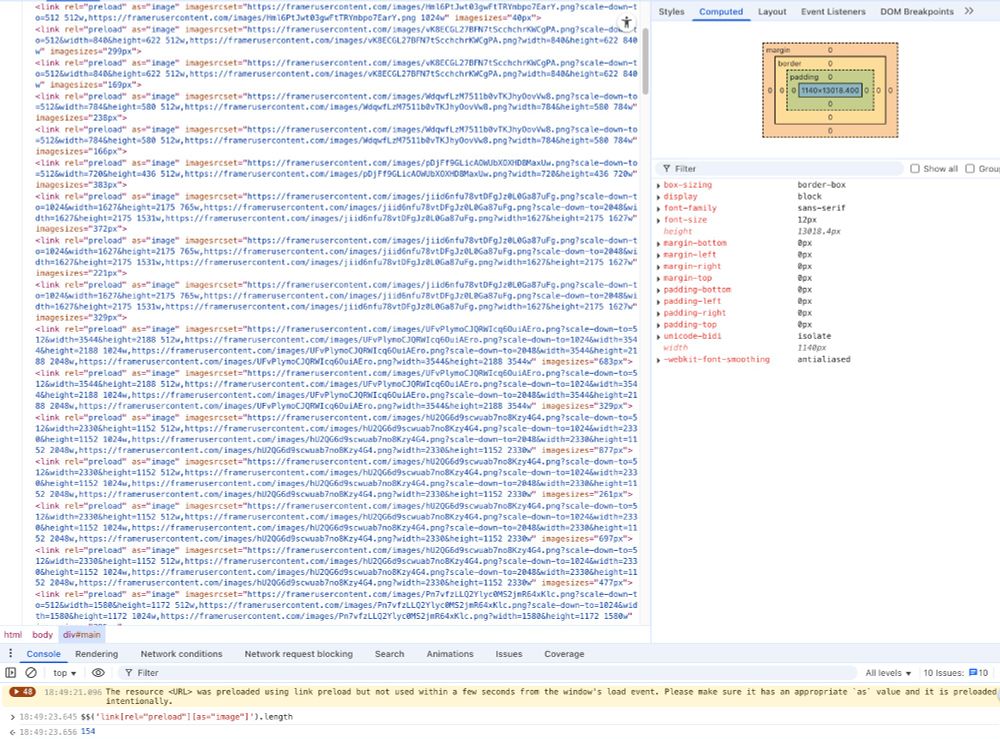The width and height of the screenshot is (1000, 739).
Task: Create a live expression with the eye icon
Action: tap(98, 673)
